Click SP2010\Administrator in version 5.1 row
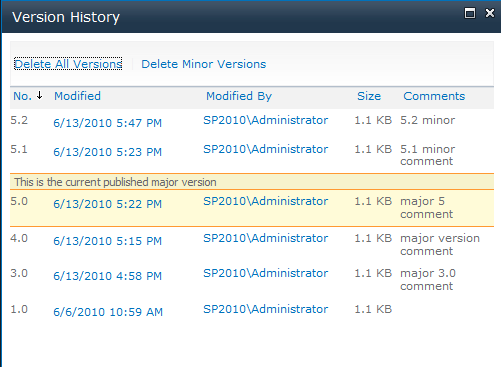This screenshot has width=501, height=367. tap(266, 149)
